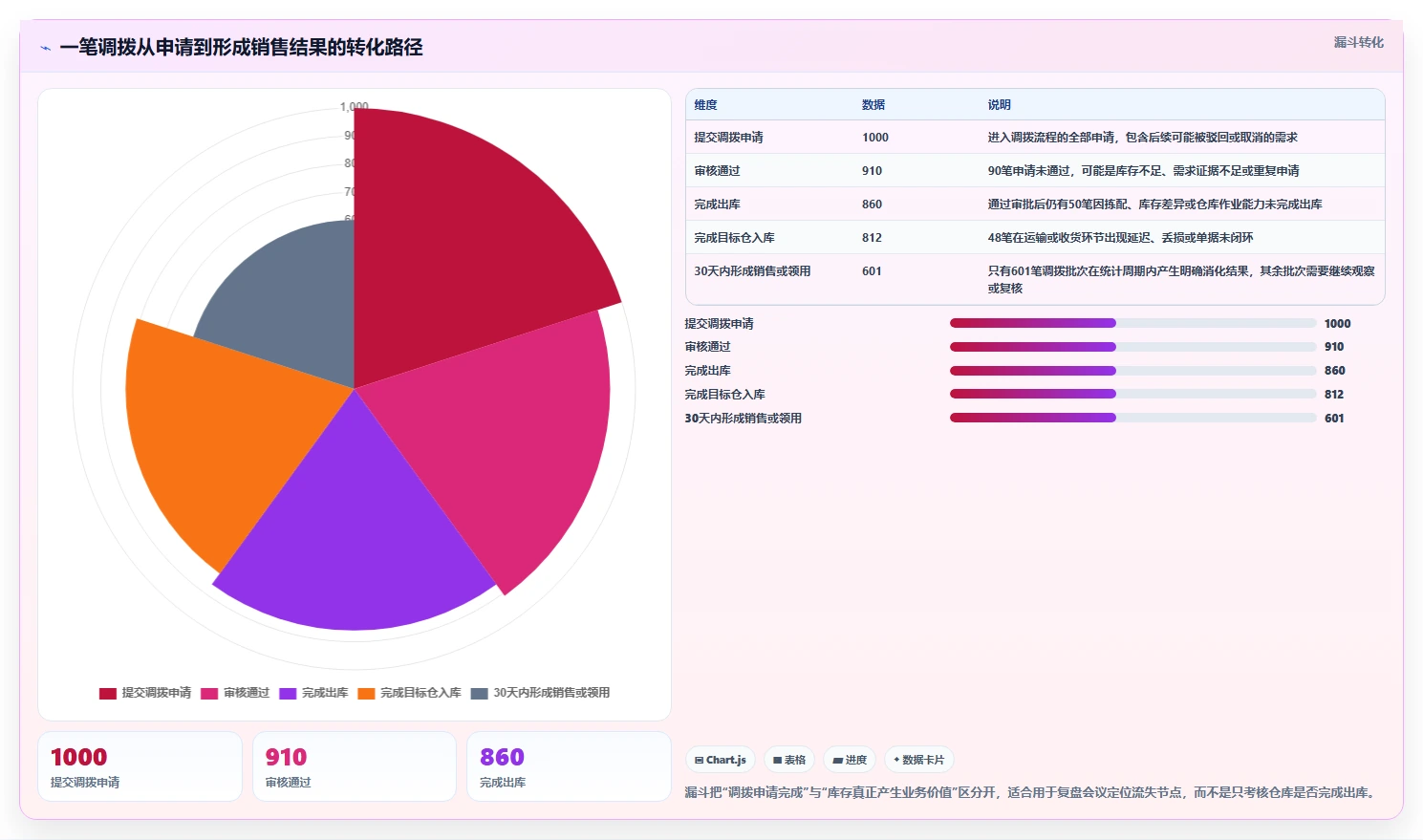
Task: Toggle the 完成出库 legend item
Action: click(x=313, y=693)
